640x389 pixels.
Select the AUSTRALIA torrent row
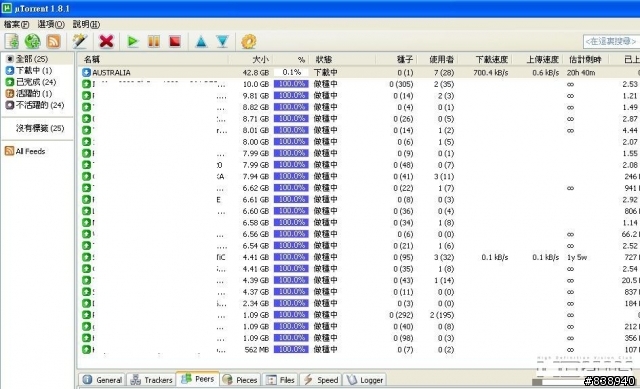pos(359,72)
